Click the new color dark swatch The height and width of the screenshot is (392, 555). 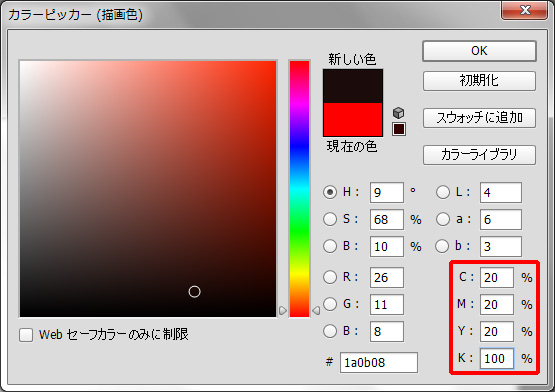coord(353,86)
